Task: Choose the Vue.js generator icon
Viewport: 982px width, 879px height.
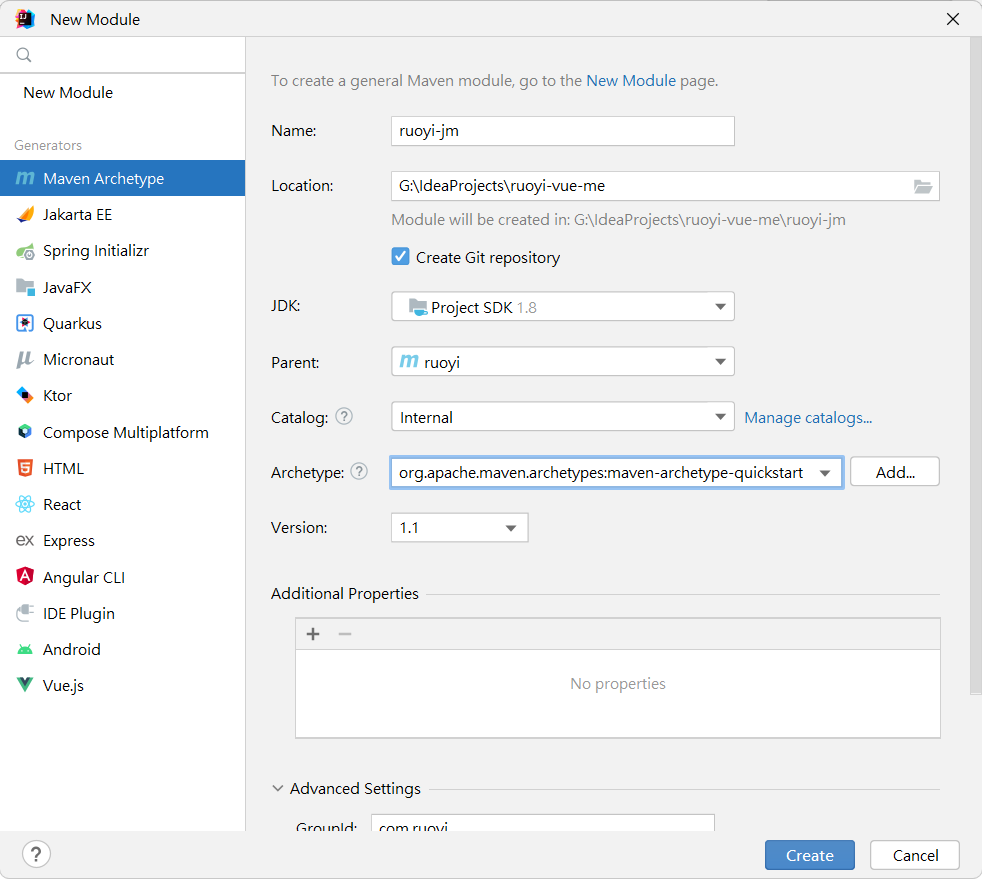Action: click(25, 686)
